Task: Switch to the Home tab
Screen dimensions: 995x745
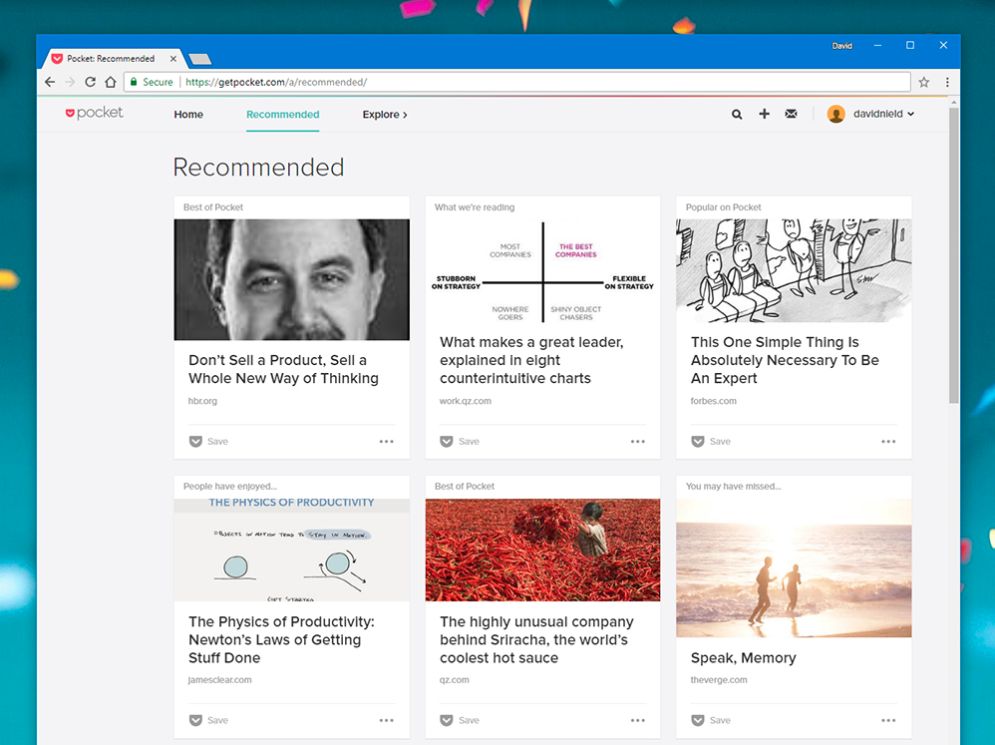Action: [188, 115]
